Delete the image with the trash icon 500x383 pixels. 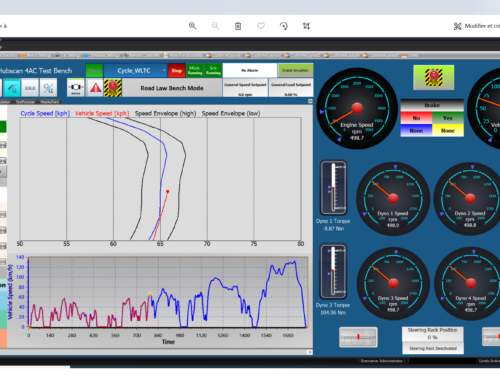238,26
